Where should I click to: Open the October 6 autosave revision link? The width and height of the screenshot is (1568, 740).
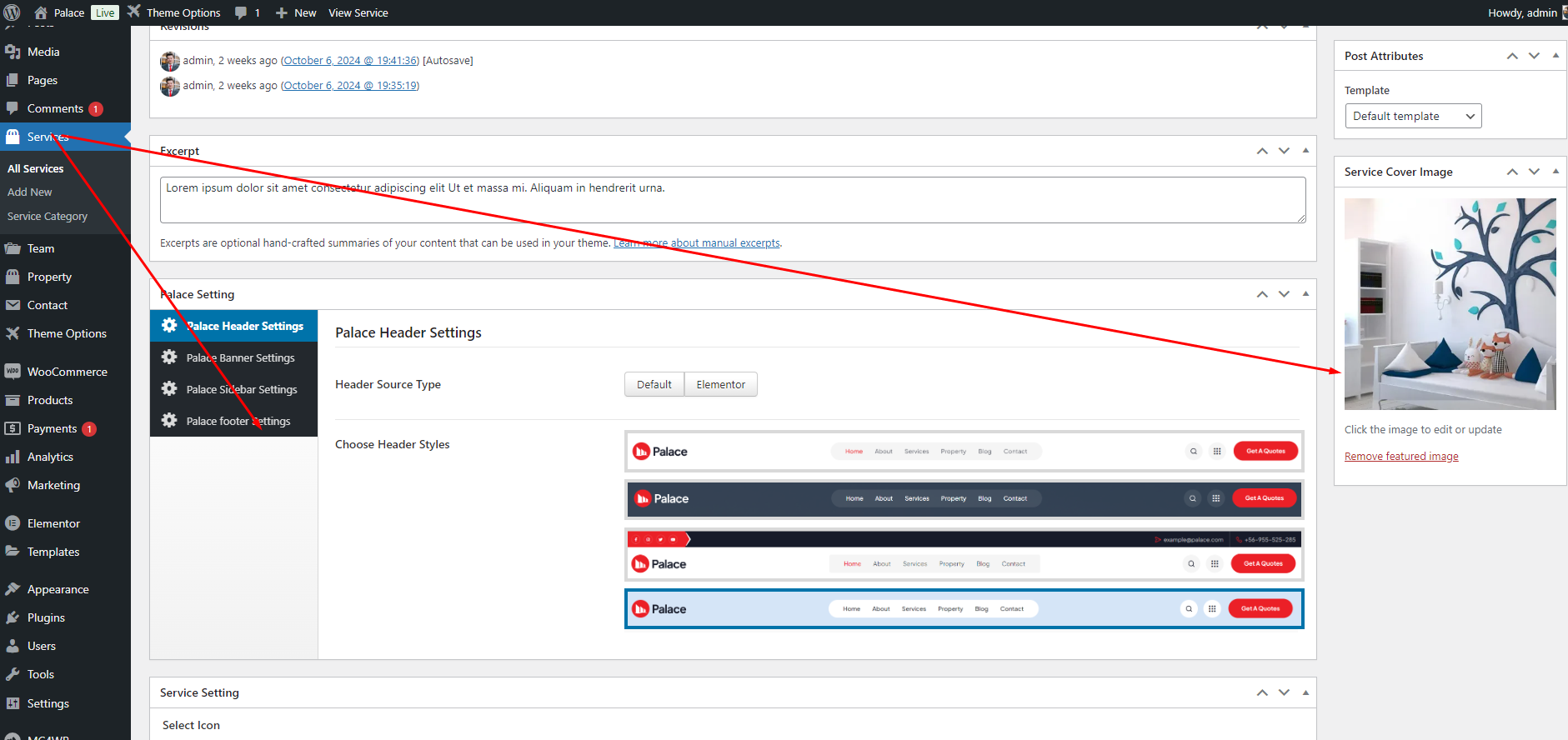tap(350, 61)
